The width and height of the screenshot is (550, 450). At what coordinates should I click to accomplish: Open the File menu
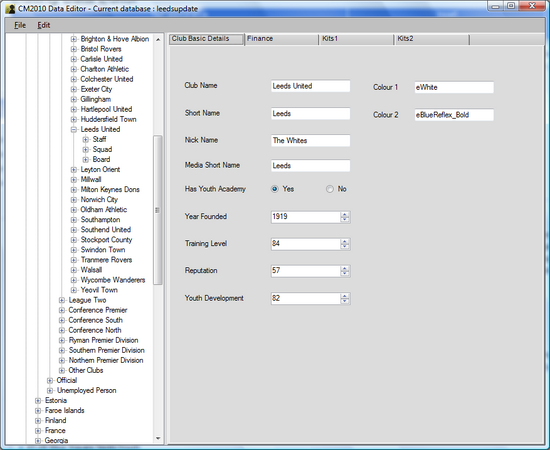tap(20, 25)
